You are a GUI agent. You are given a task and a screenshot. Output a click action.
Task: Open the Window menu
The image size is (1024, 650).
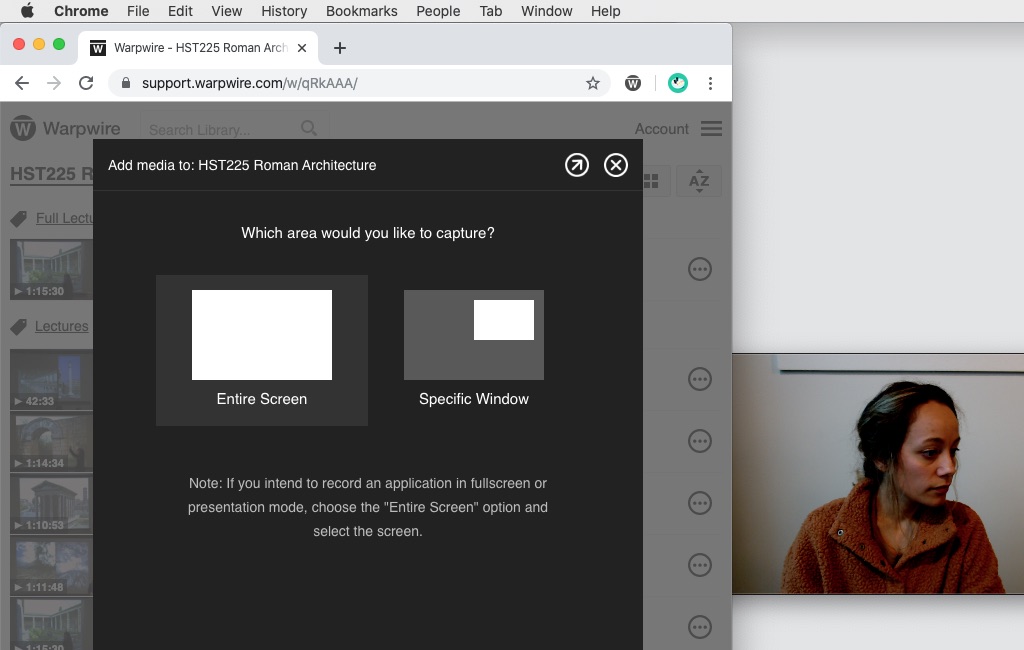click(x=546, y=11)
